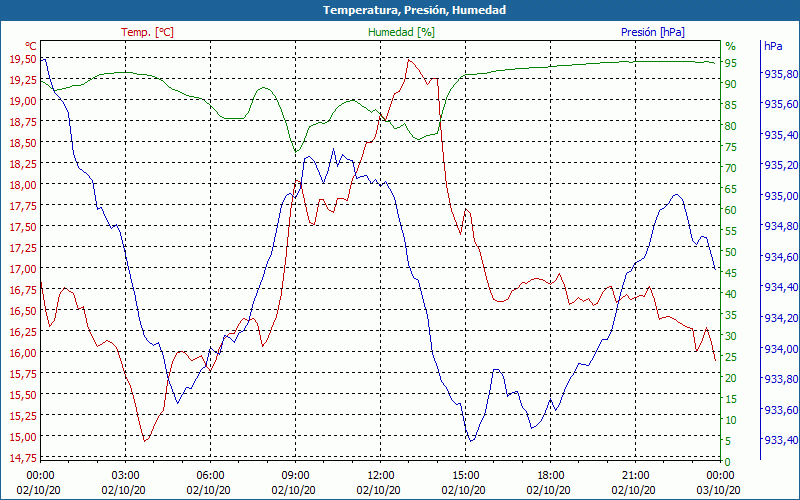
Task: Click the 15:00 time axis label
Action: [x=465, y=476]
